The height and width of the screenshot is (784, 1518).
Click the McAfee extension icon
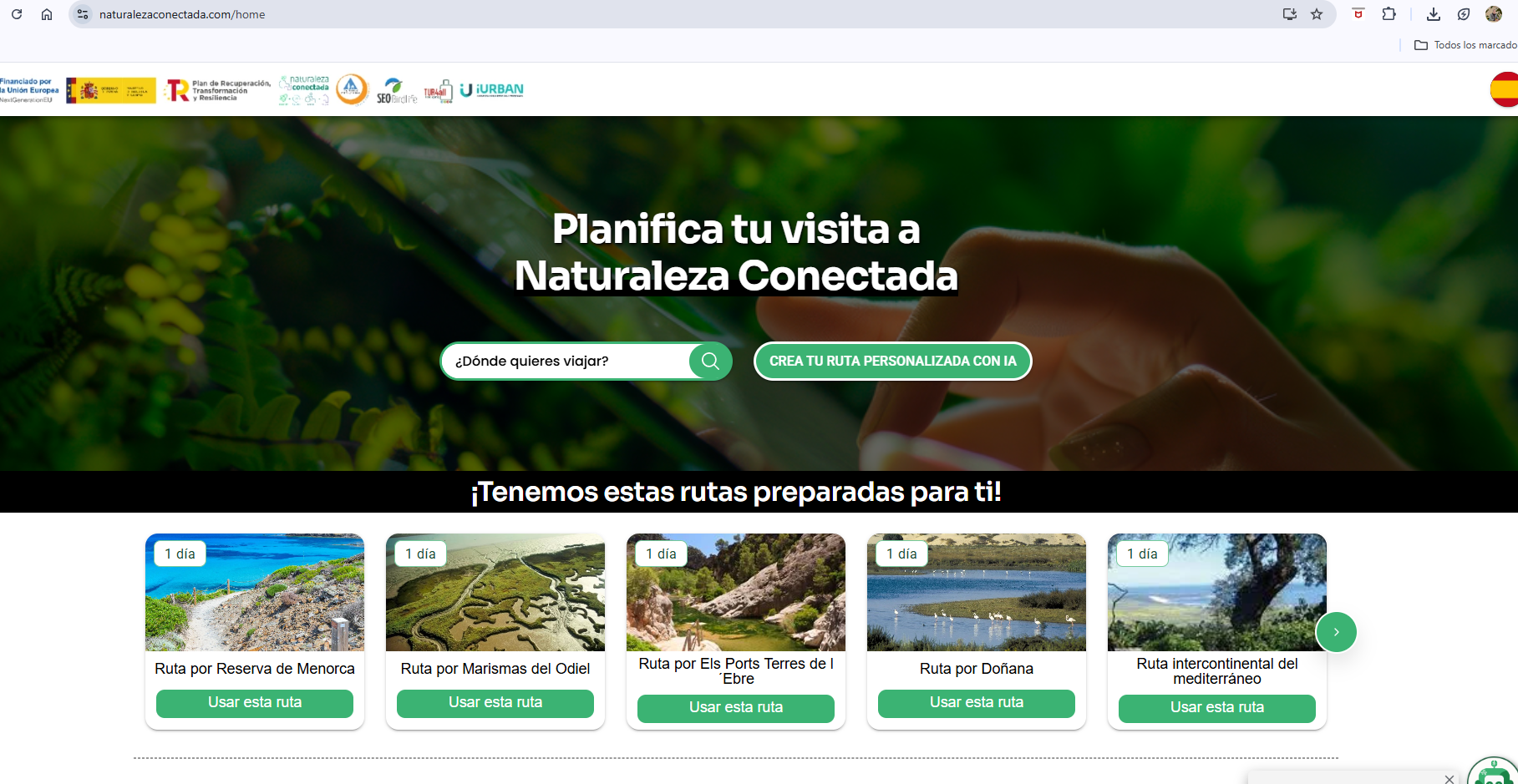pos(1358,14)
